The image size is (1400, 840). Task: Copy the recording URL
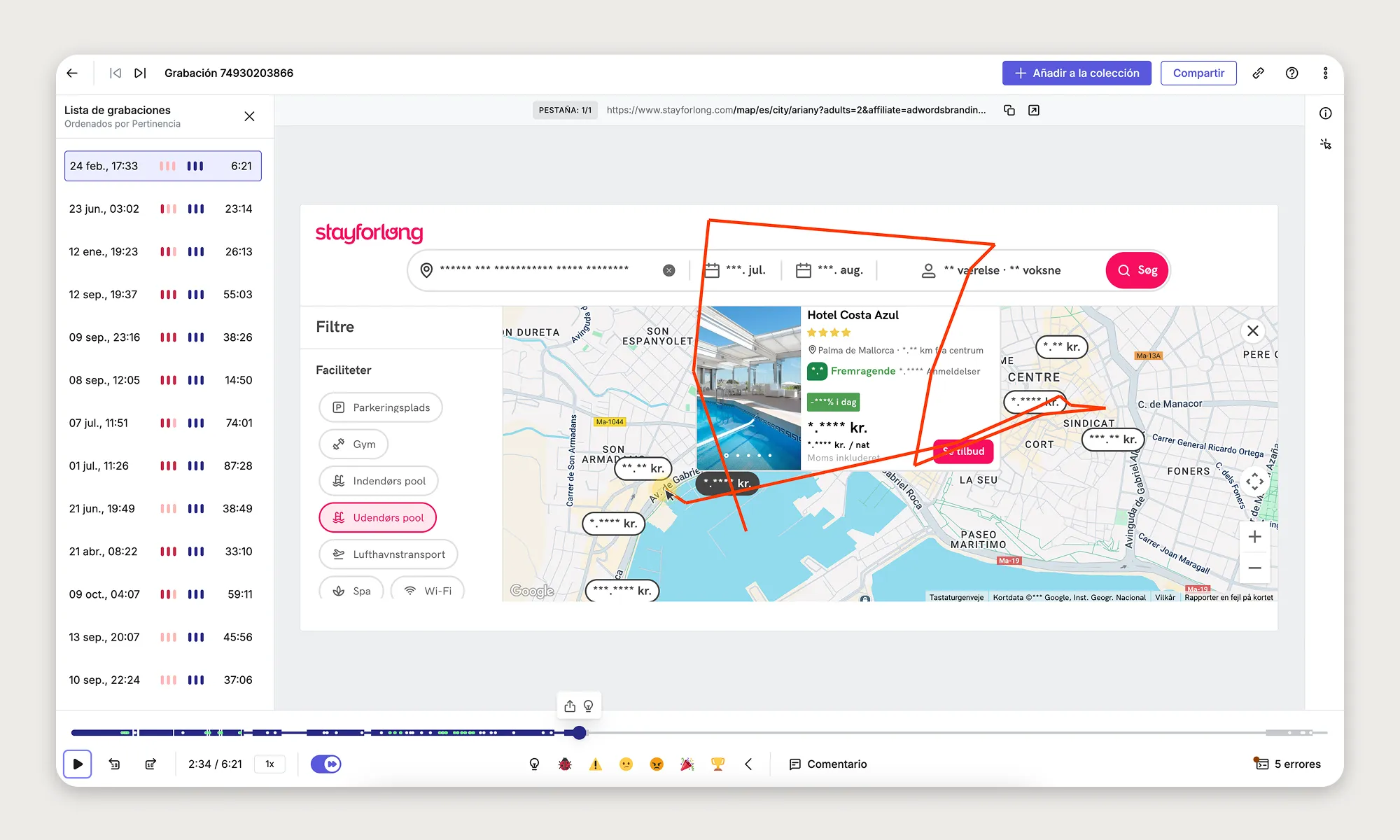1009,110
